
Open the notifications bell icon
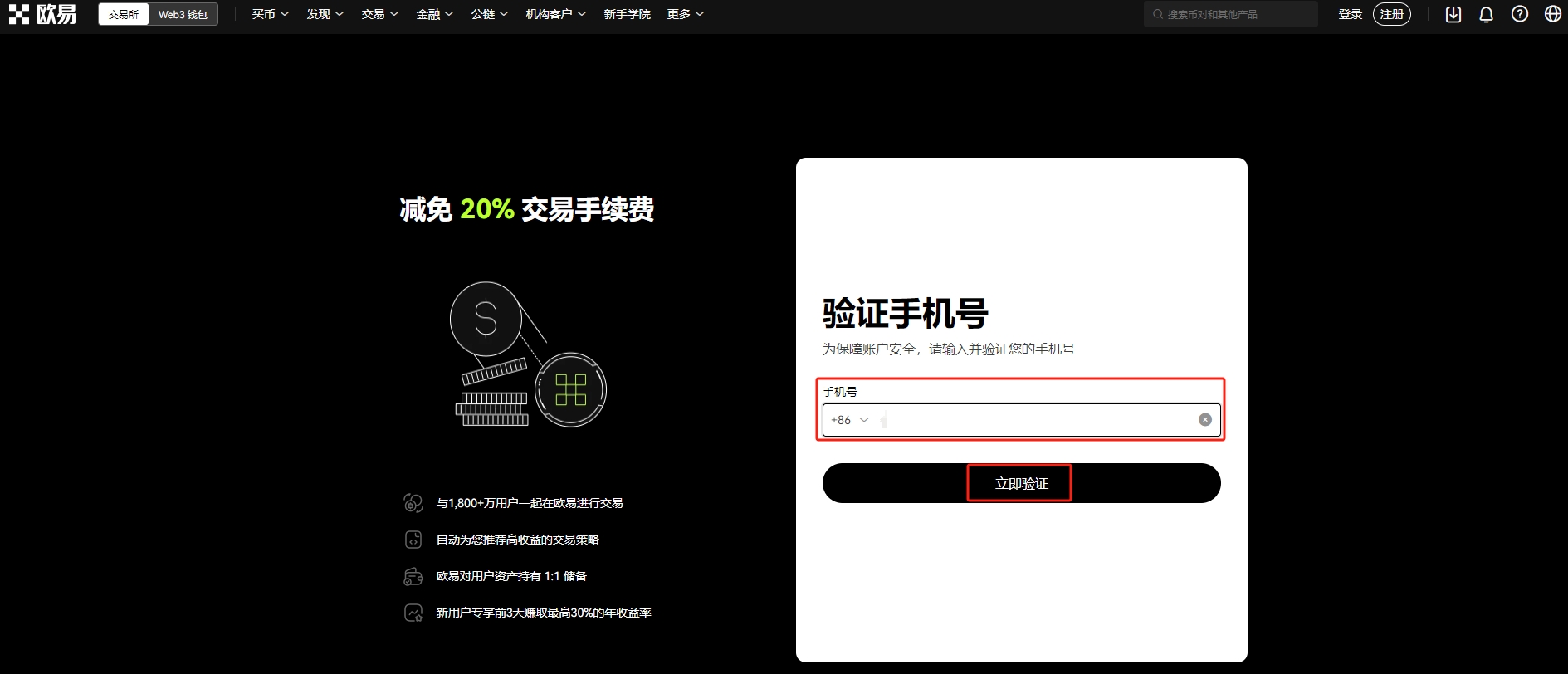click(1486, 14)
